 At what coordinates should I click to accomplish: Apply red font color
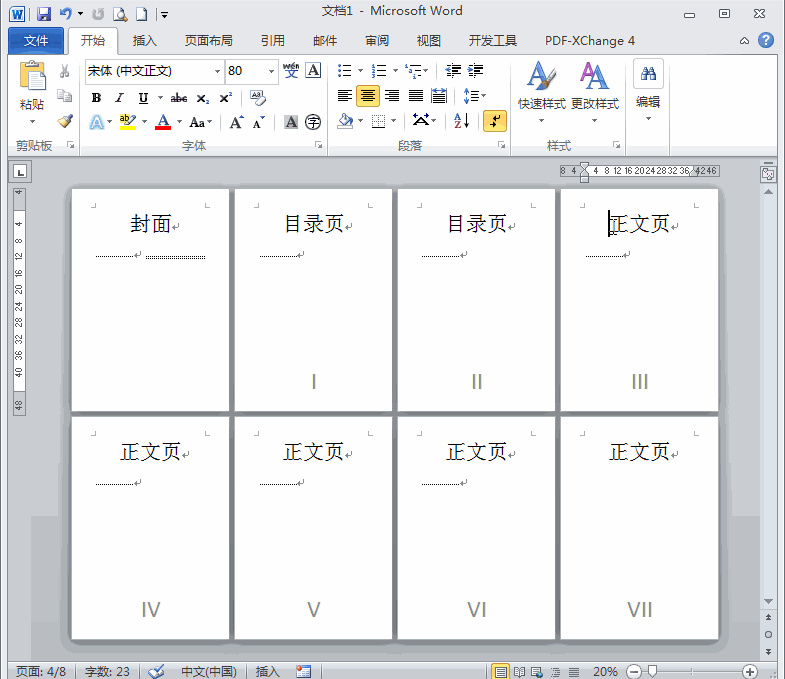163,122
